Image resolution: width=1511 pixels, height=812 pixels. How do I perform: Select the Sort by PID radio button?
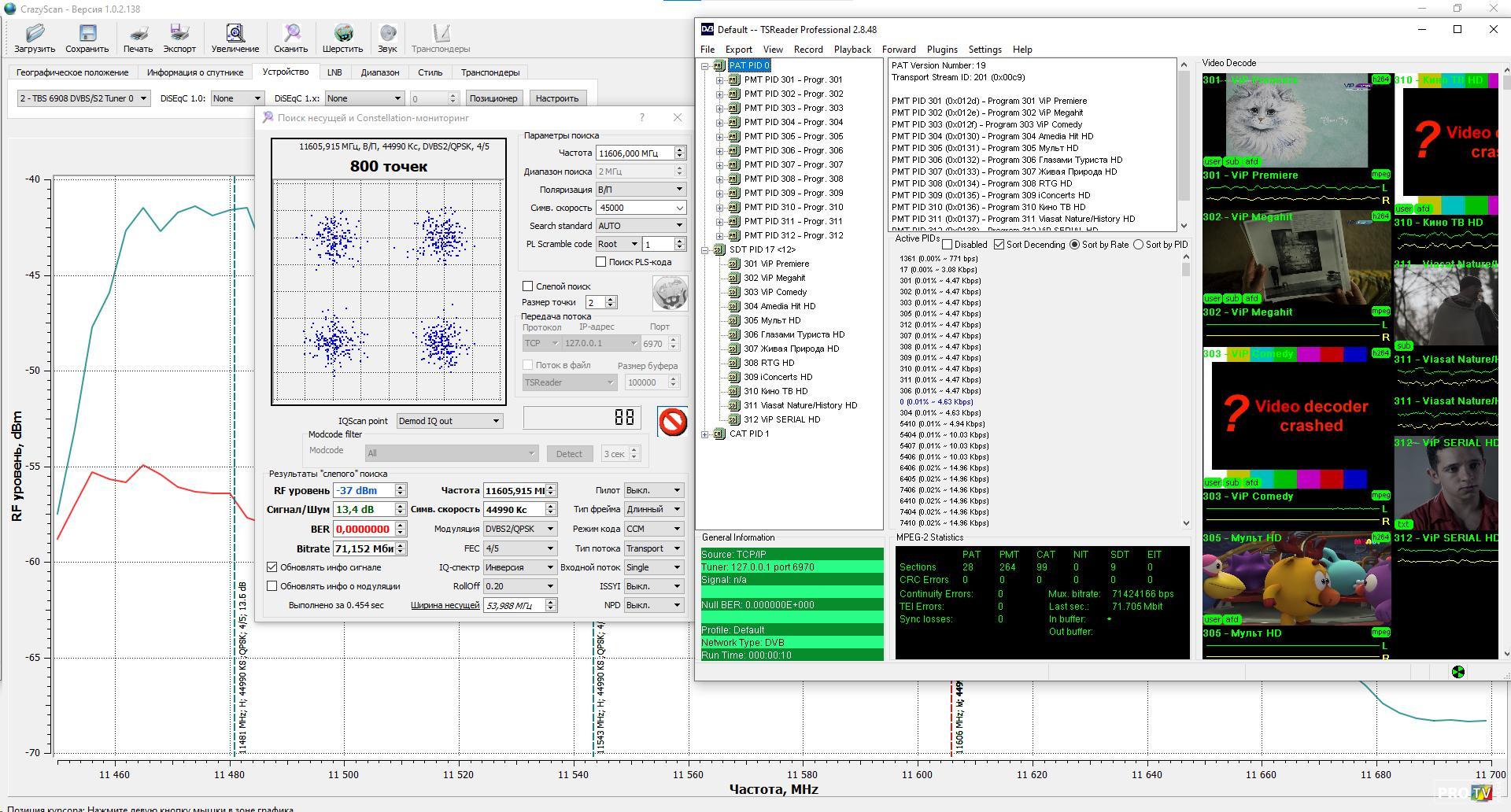pos(1138,245)
